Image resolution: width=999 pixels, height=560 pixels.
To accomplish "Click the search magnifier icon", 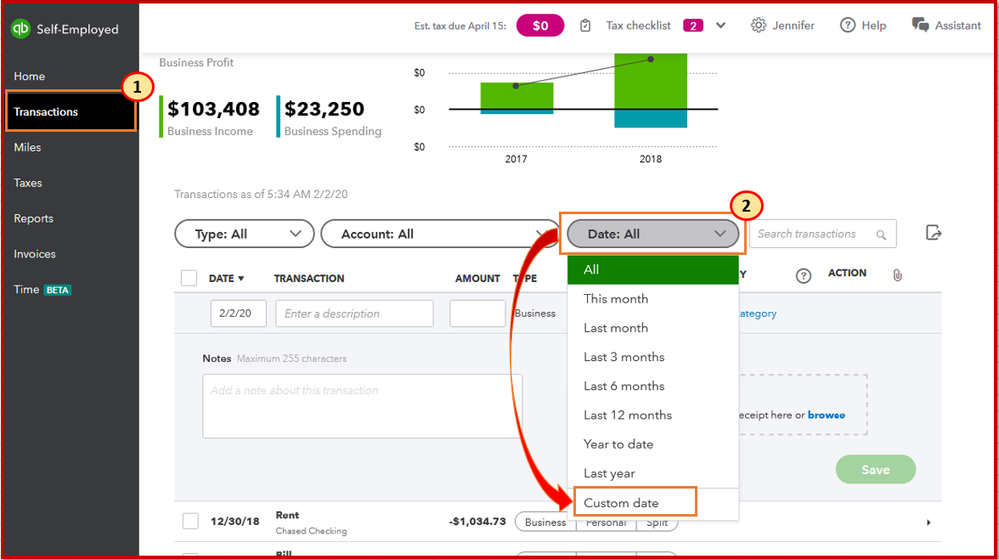I will tap(880, 234).
